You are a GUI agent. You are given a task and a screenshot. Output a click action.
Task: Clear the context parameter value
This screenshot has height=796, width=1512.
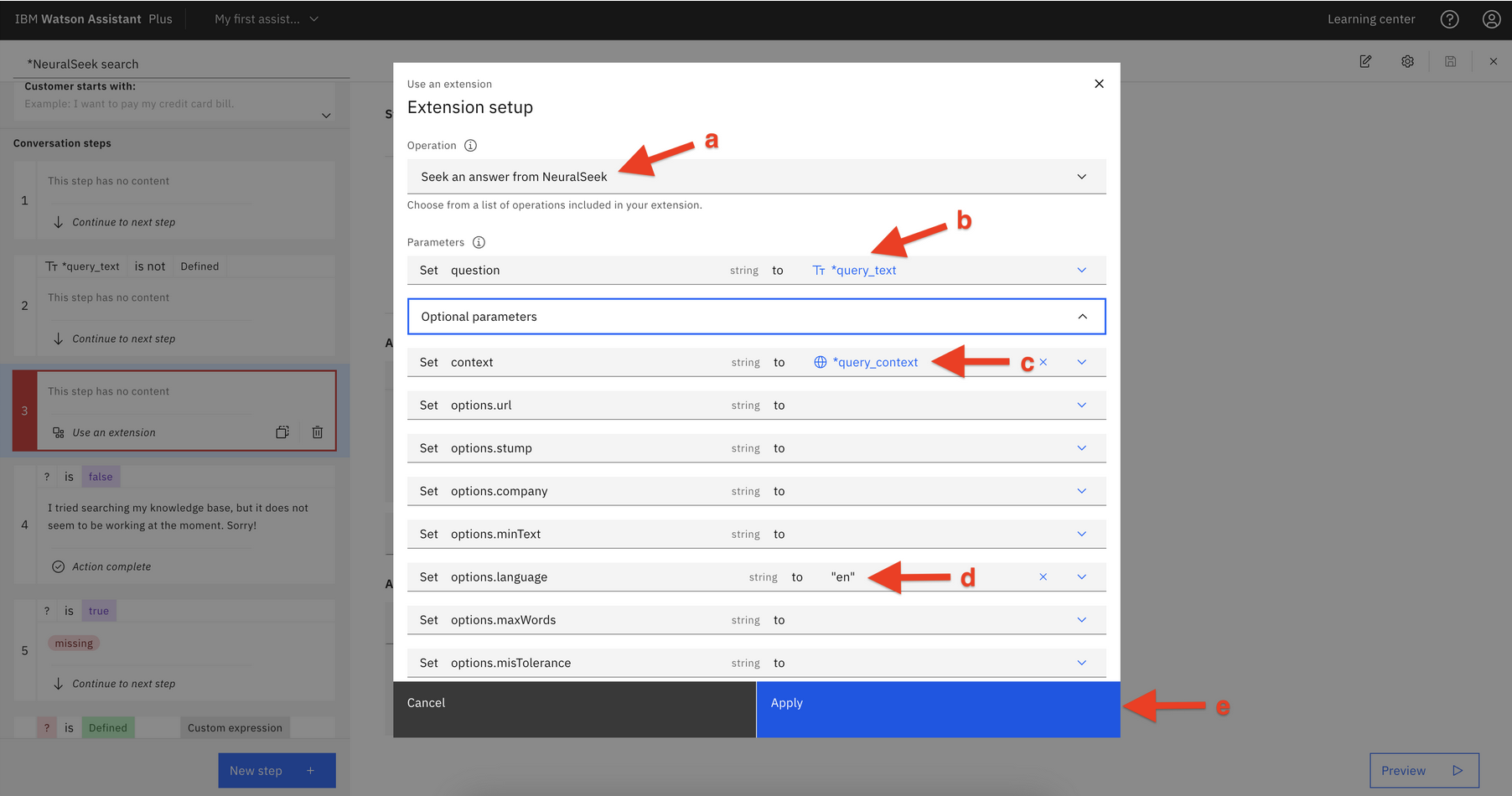[x=1043, y=362]
